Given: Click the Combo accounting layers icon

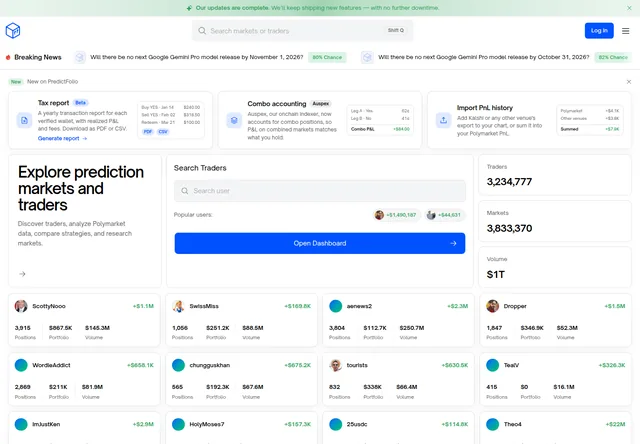Looking at the screenshot, I should (234, 120).
